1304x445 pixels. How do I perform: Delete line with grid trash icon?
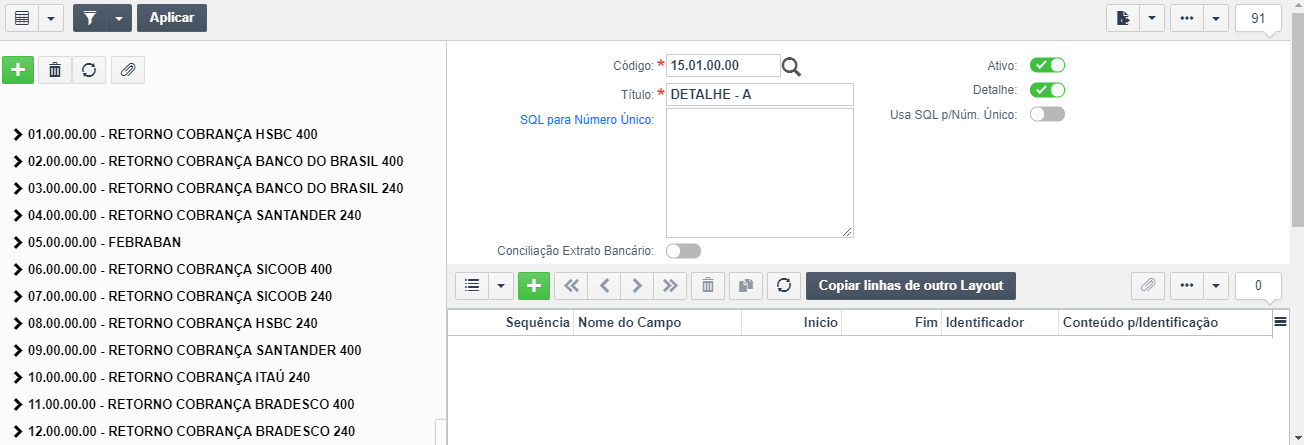coord(708,285)
